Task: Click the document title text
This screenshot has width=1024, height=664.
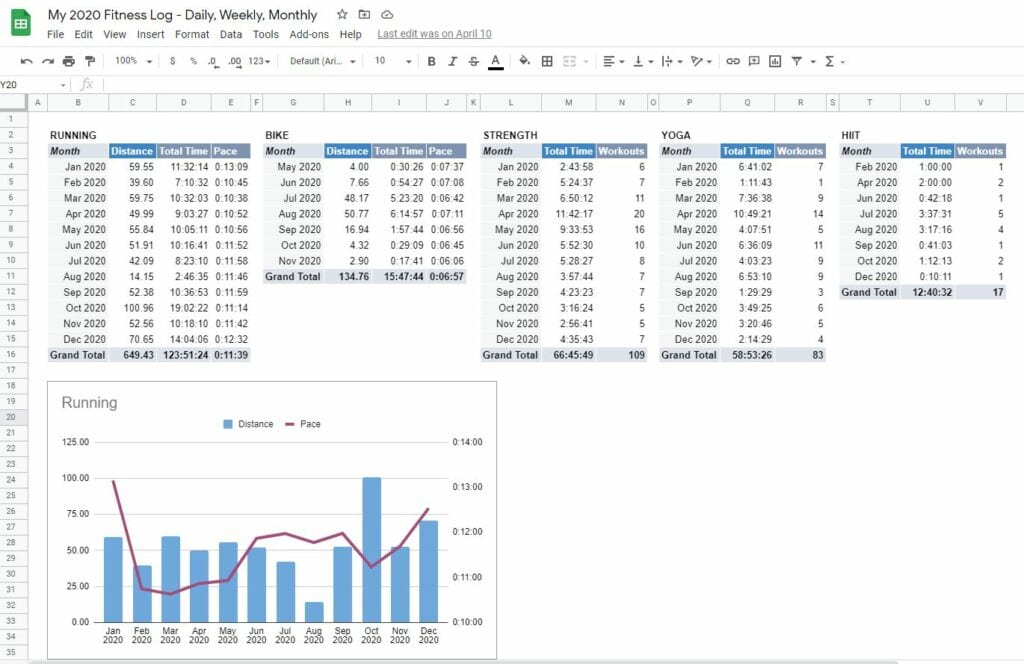Action: tap(182, 14)
